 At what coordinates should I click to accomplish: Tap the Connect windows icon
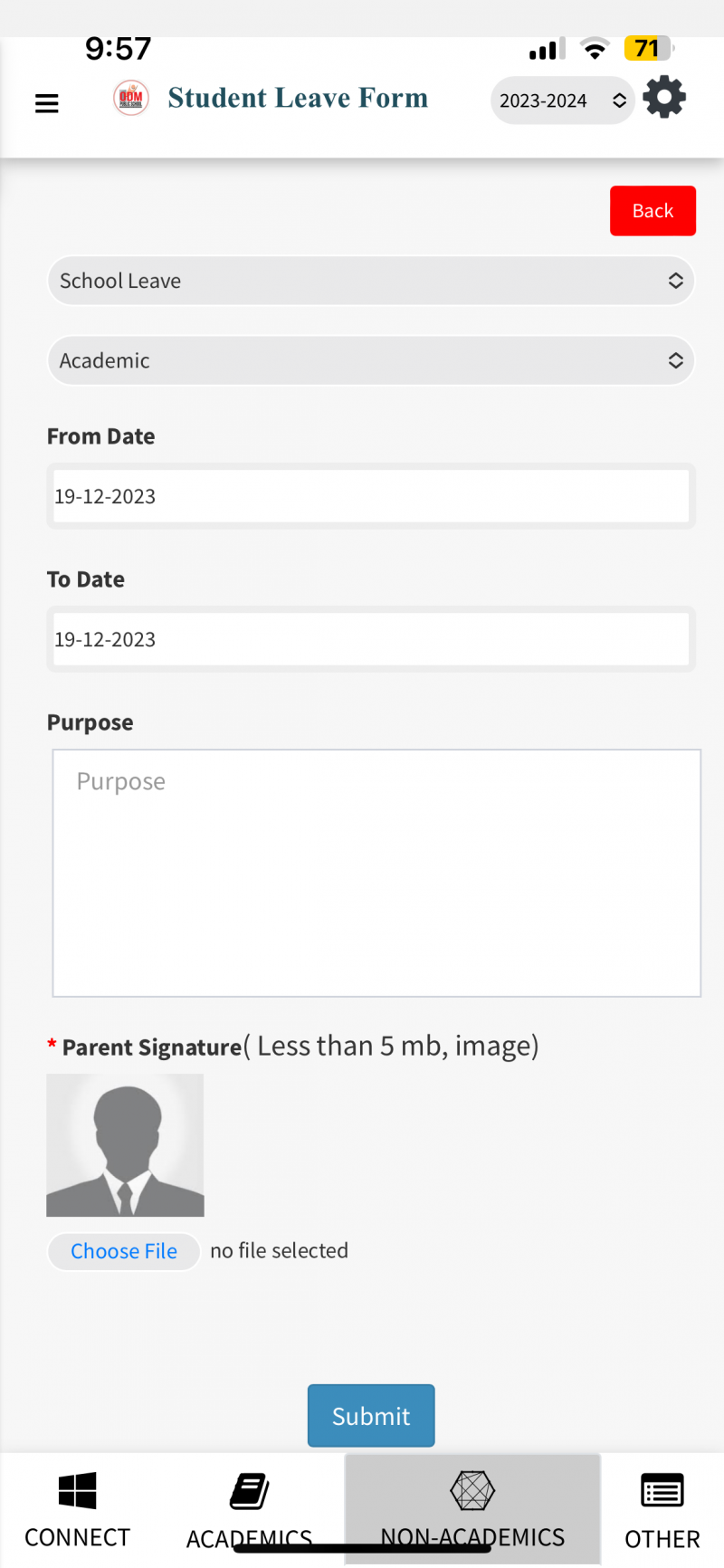coord(77,1490)
